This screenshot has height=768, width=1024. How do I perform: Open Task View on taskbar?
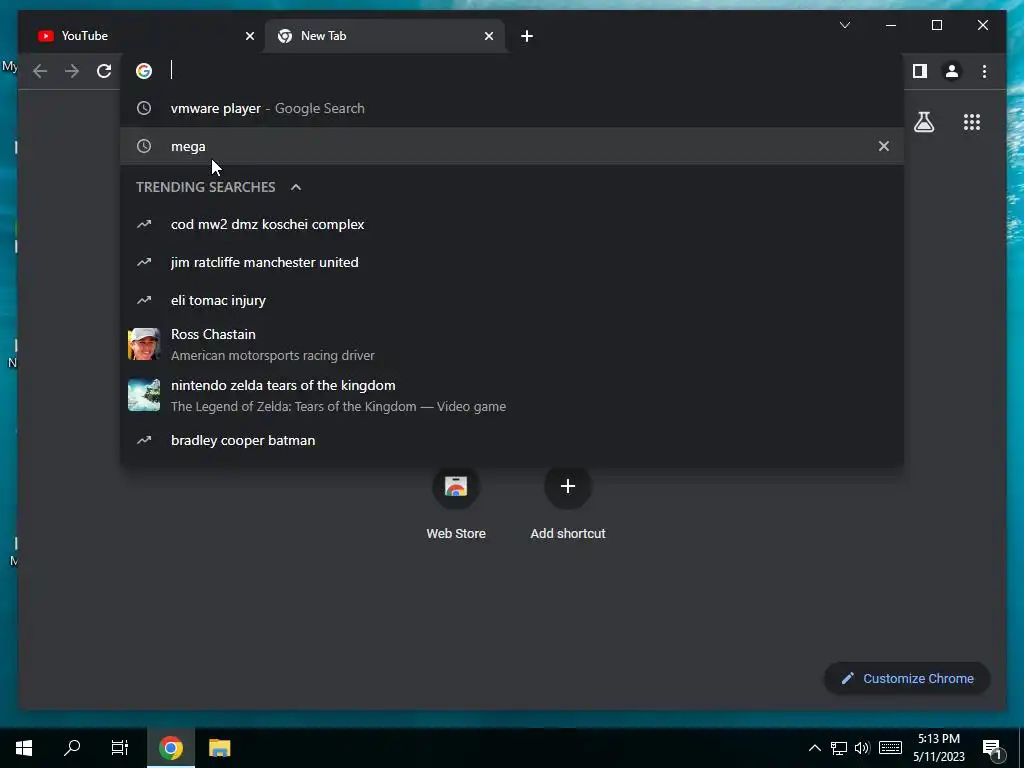tap(120, 748)
